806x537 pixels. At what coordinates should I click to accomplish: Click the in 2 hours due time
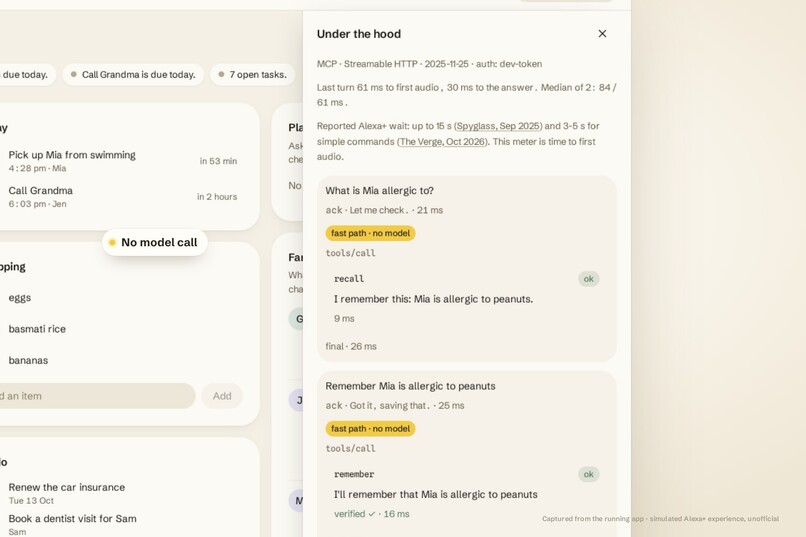click(x=217, y=197)
